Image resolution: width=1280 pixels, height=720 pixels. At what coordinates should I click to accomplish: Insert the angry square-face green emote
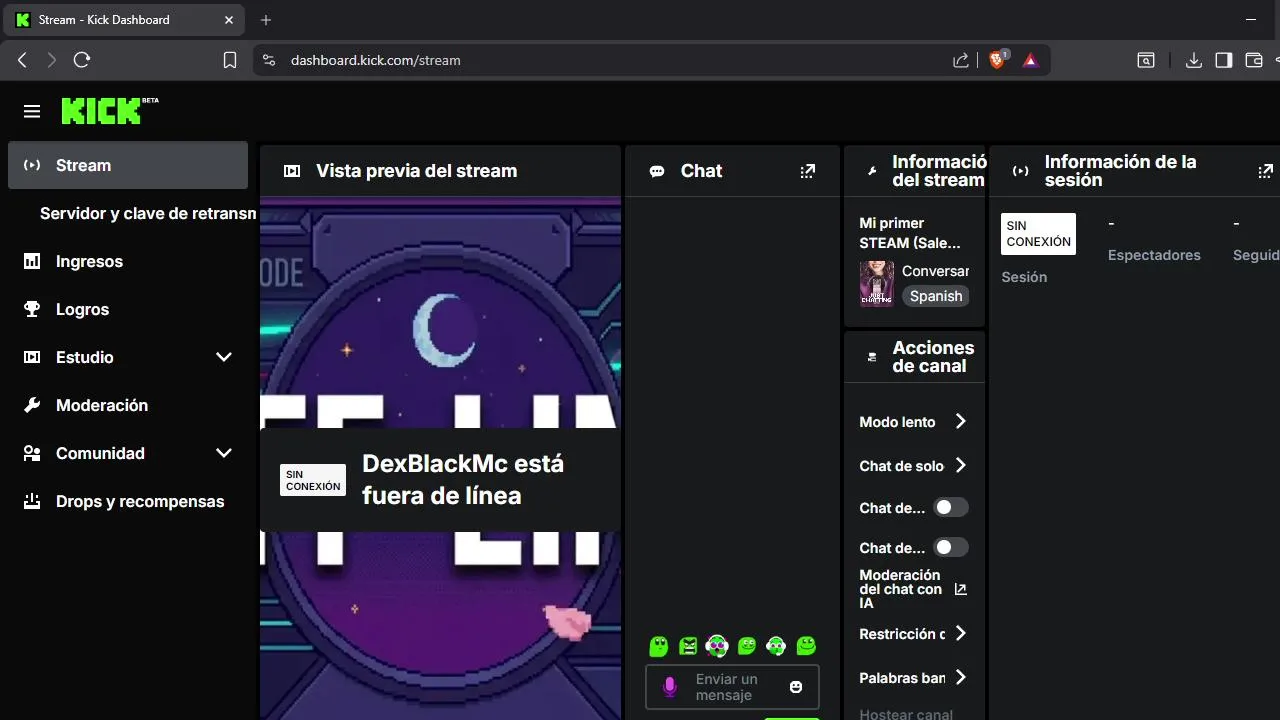pyautogui.click(x=688, y=646)
